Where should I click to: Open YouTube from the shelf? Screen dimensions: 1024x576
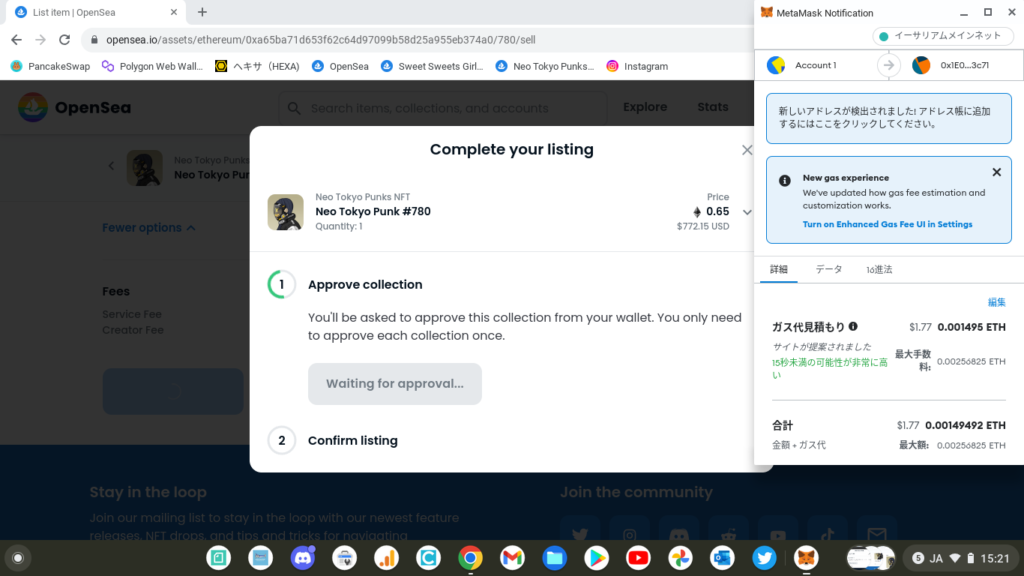click(638, 558)
